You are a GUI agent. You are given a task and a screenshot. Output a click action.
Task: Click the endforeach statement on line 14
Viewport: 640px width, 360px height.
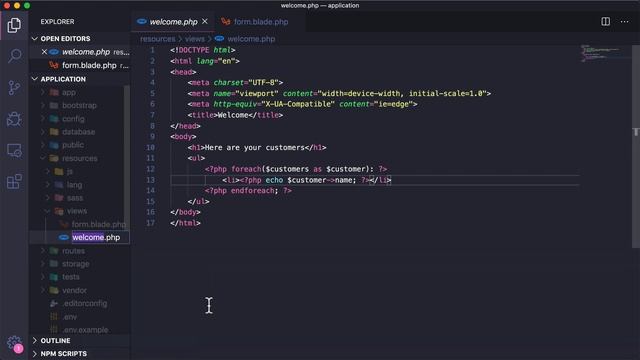point(248,191)
